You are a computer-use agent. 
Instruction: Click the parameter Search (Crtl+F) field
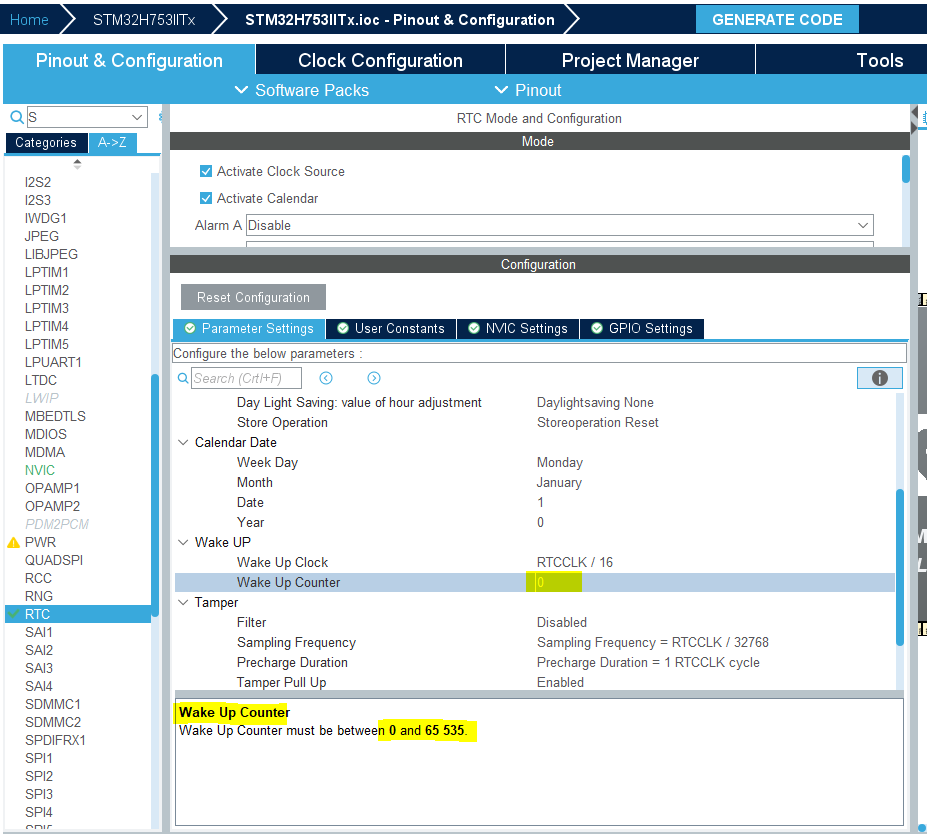coord(247,378)
